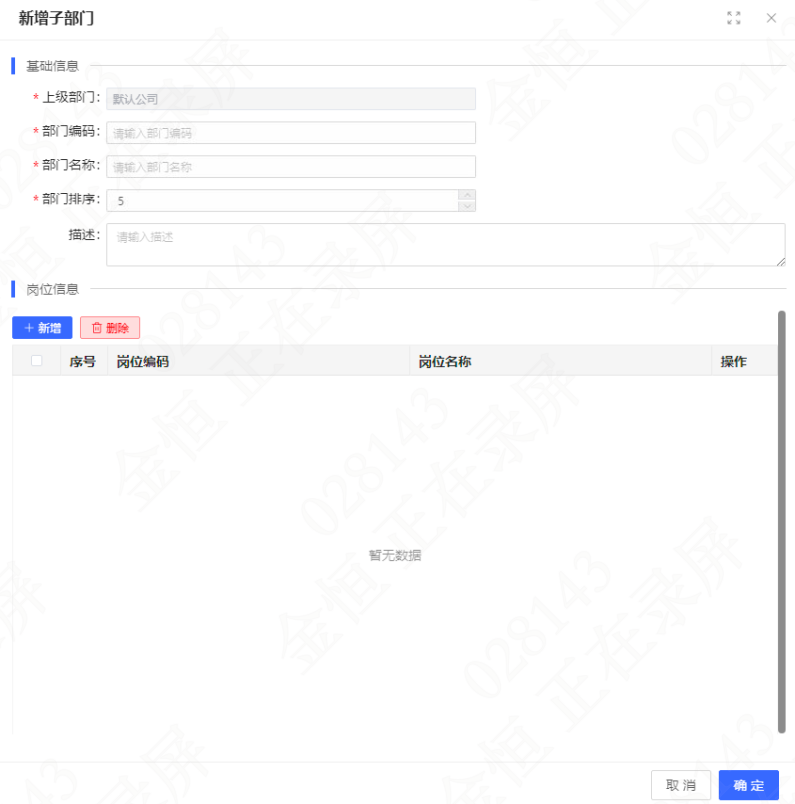The height and width of the screenshot is (804, 795).
Task: Click the 部门排序 number field
Action: 282,200
